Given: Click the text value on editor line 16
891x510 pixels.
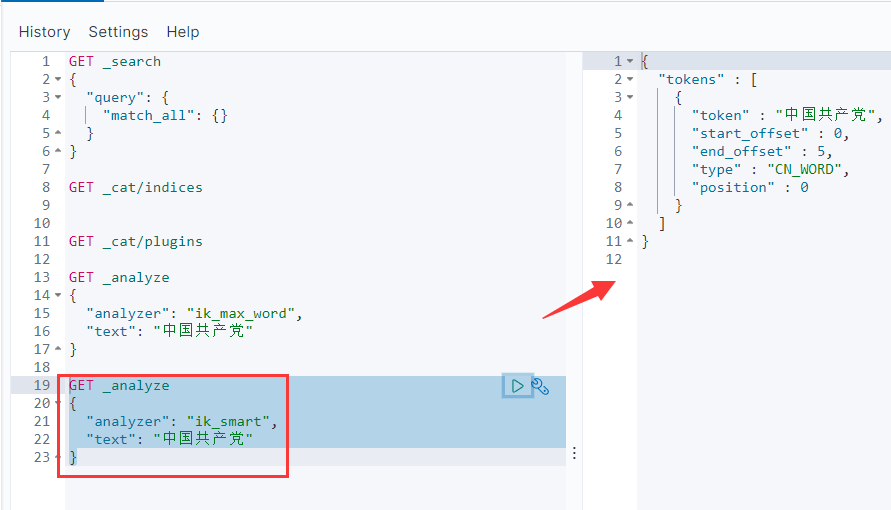Looking at the screenshot, I should 203,331.
